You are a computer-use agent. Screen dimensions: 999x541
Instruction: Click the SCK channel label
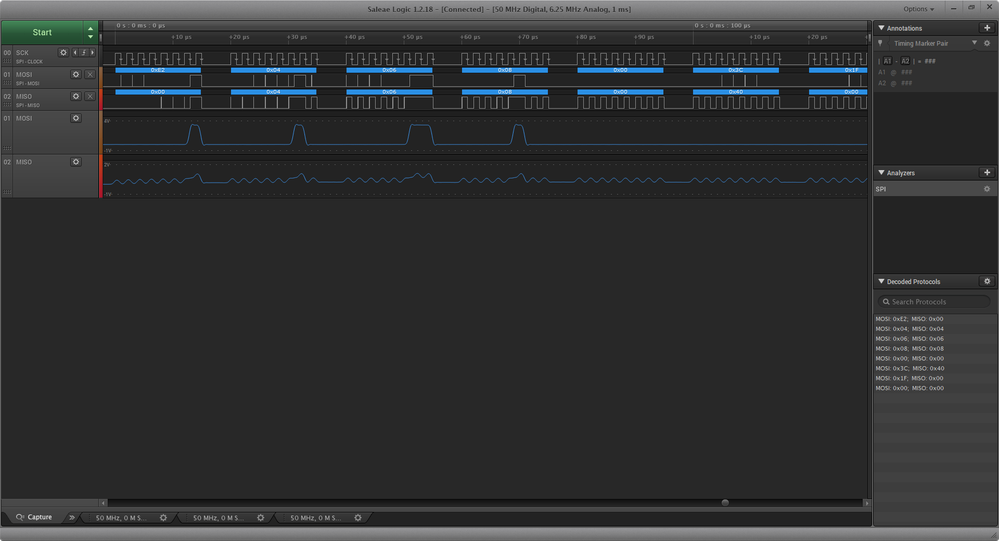22,53
